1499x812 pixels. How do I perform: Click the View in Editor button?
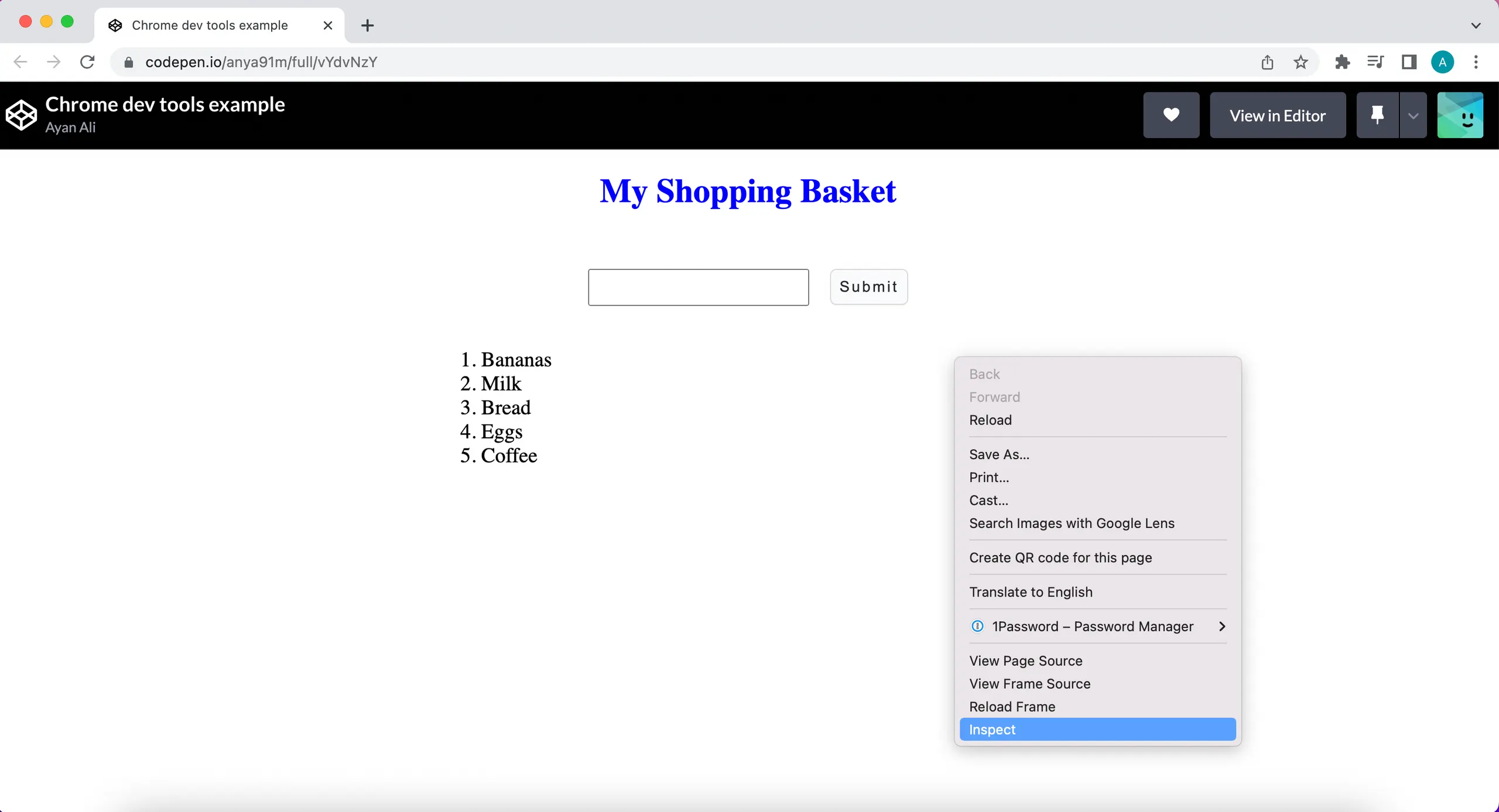[x=1278, y=115]
